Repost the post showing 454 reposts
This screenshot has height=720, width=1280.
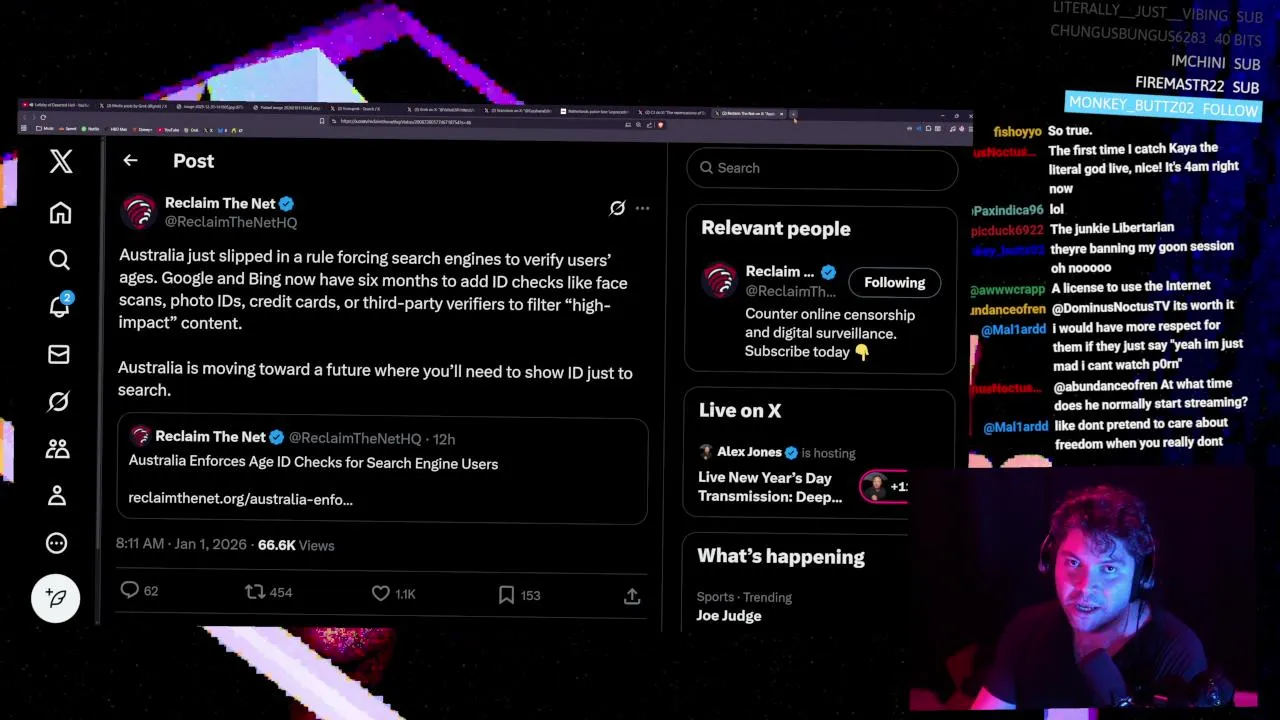pos(268,592)
